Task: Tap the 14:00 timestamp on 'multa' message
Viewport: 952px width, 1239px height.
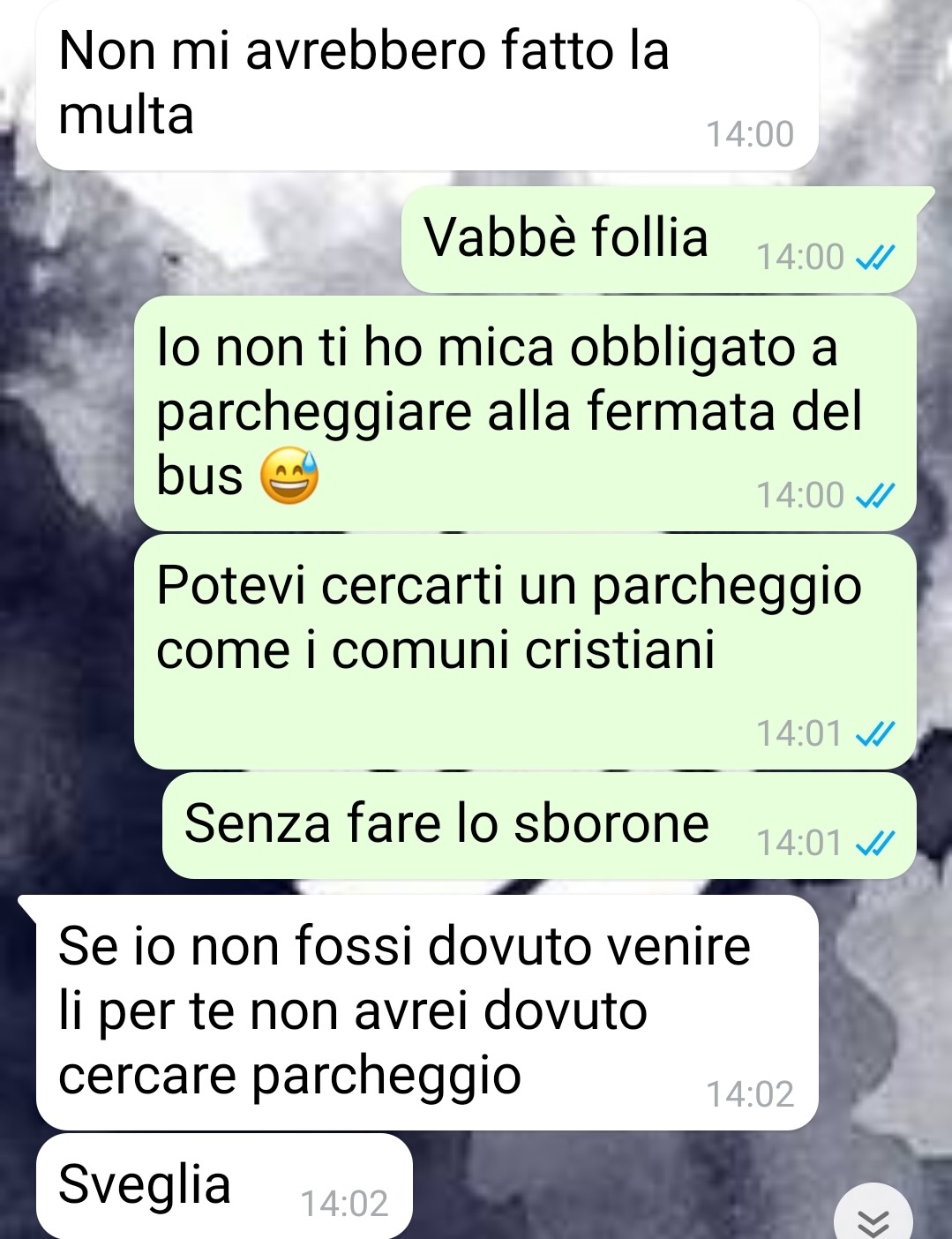Action: point(750,134)
